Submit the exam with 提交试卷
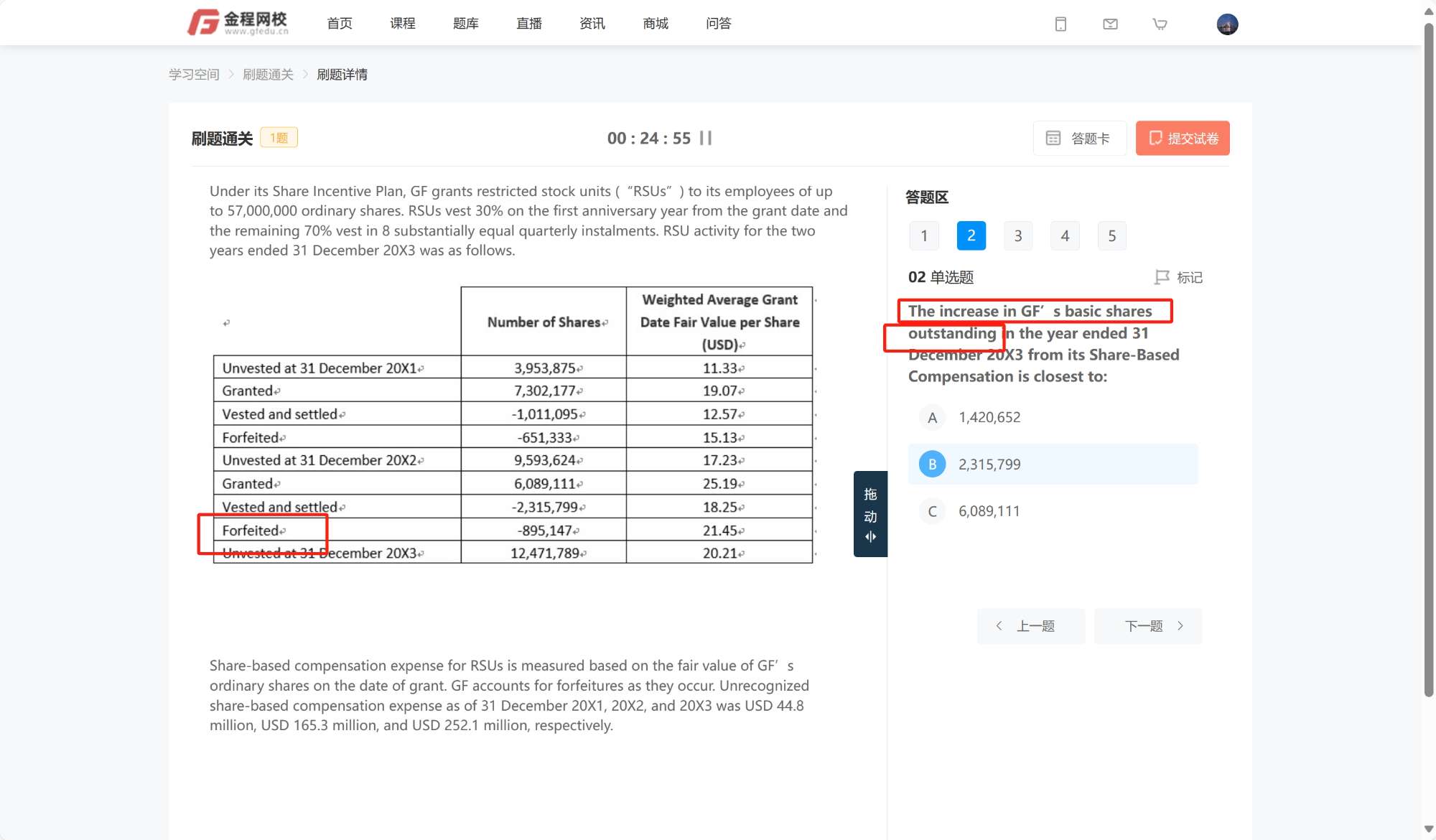The image size is (1436, 840). pyautogui.click(x=1183, y=138)
